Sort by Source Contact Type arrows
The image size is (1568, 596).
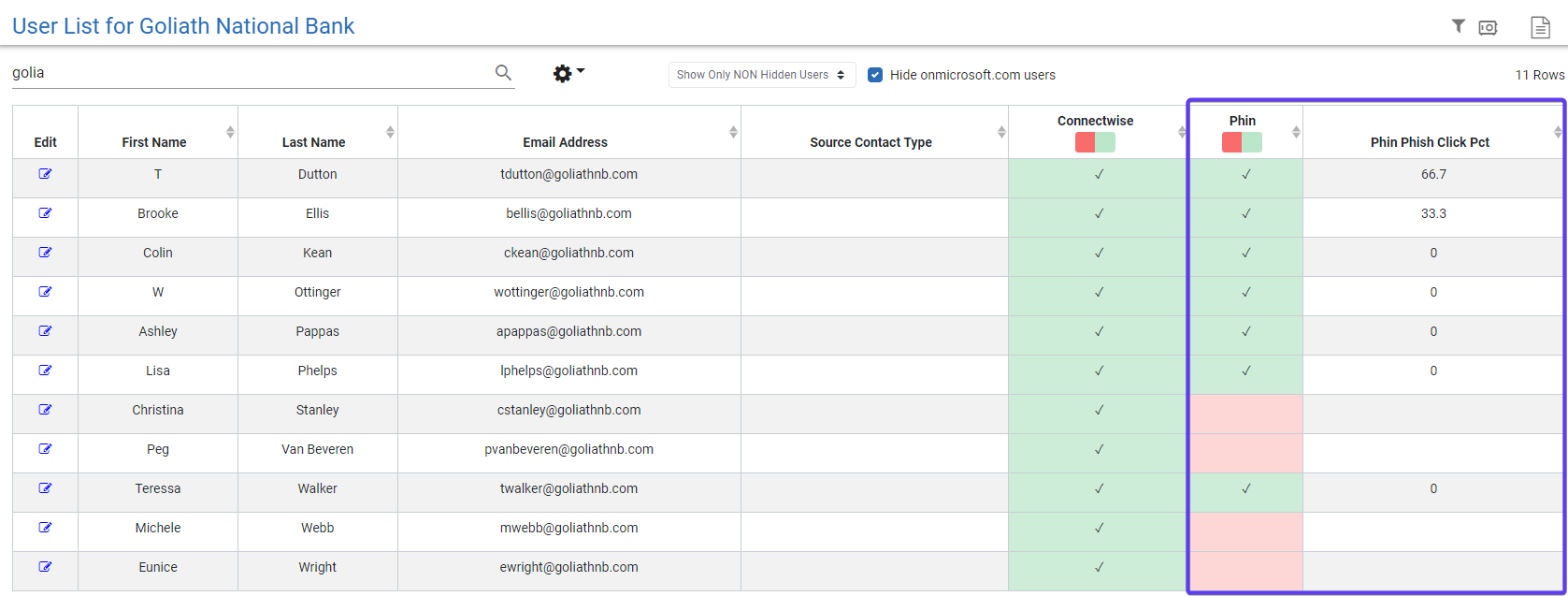click(x=1001, y=132)
